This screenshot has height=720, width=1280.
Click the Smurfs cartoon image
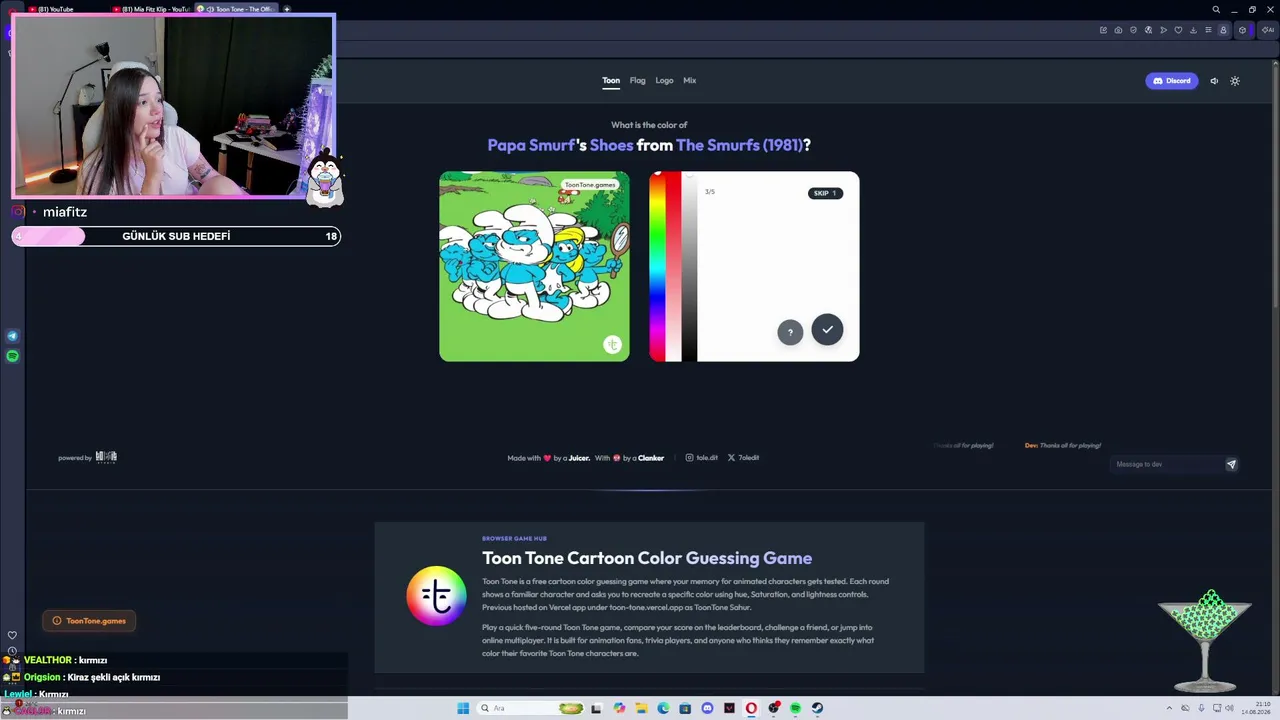[x=534, y=266]
